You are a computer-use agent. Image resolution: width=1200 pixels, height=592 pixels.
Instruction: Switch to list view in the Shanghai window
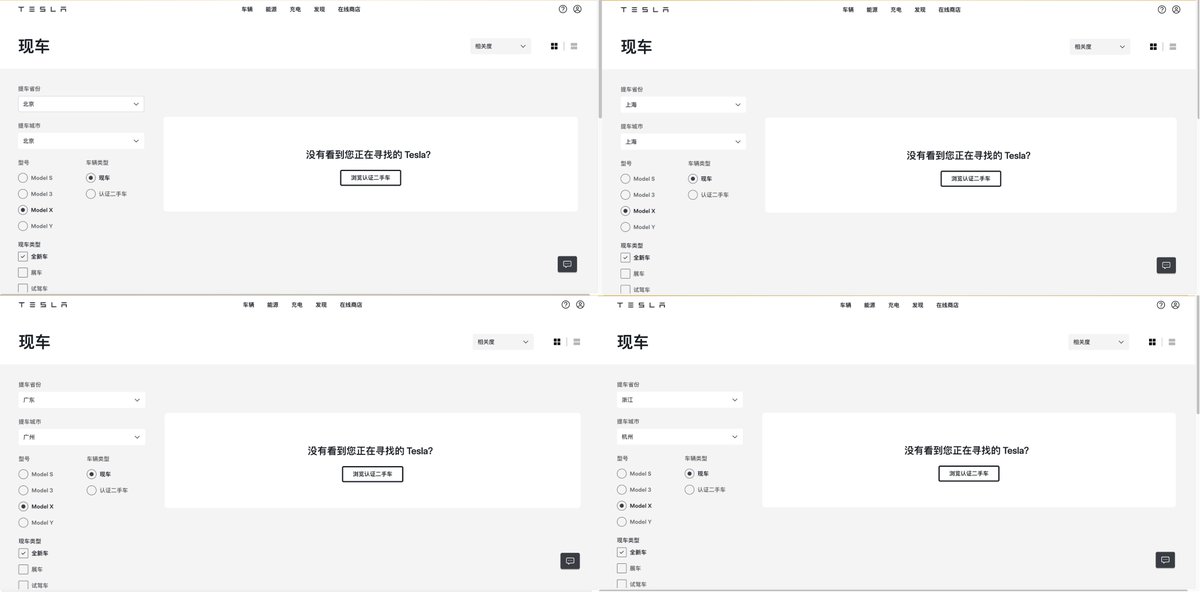(x=1172, y=46)
